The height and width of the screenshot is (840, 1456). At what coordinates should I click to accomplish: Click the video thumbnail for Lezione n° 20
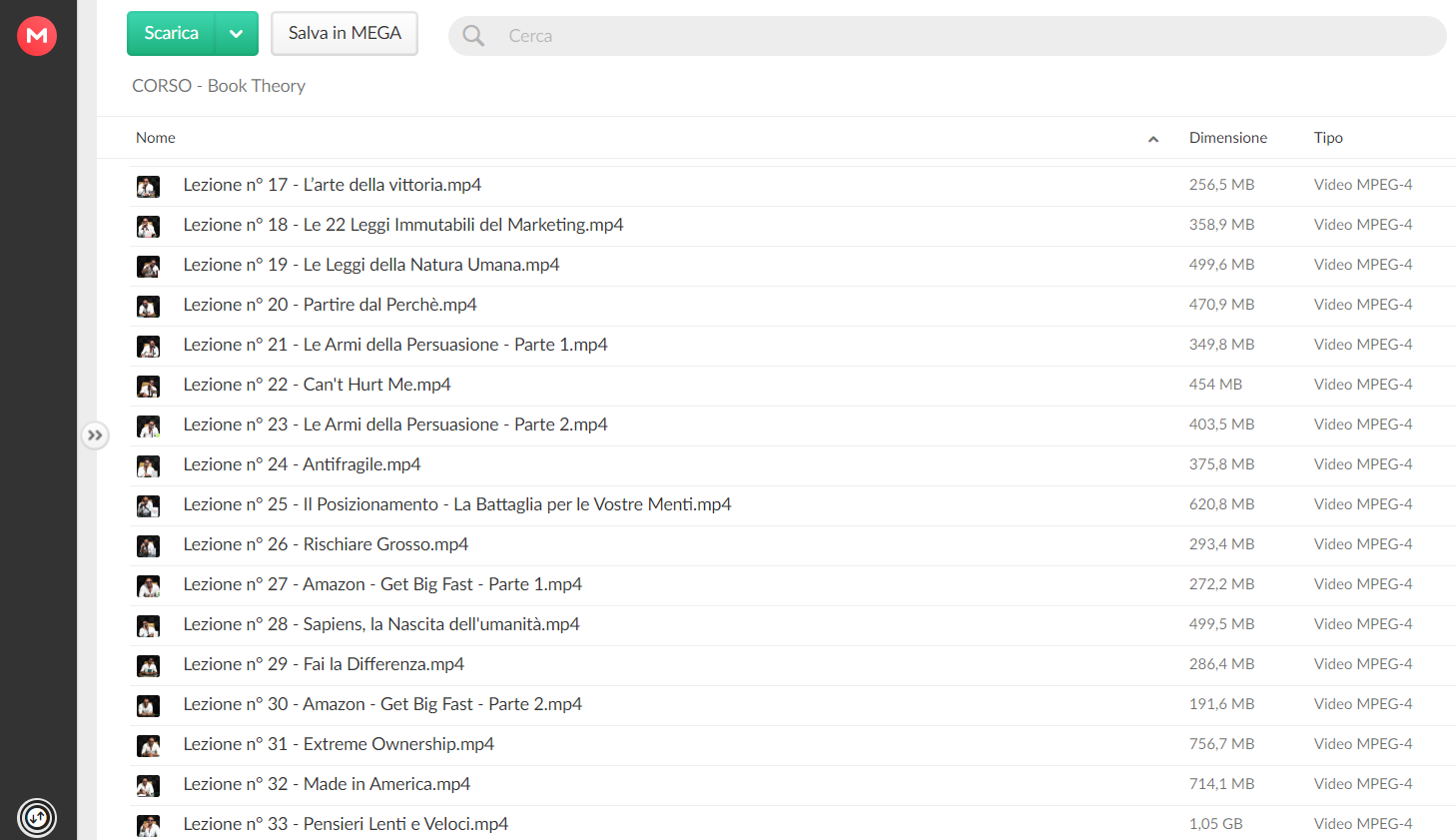(x=148, y=306)
